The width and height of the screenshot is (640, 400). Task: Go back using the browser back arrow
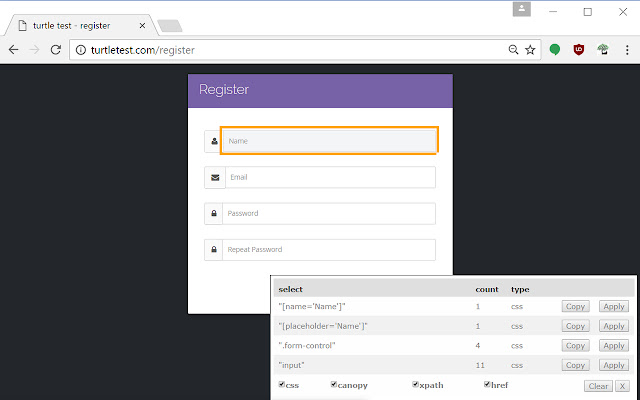(x=13, y=50)
